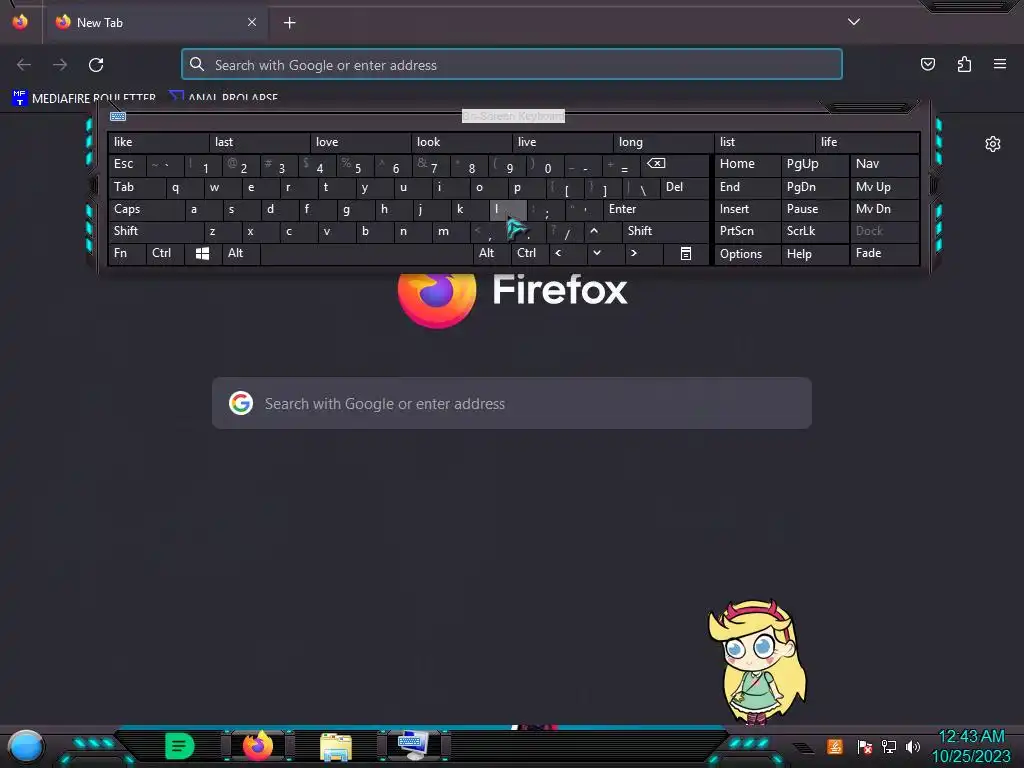Click the keyboard icon in on-screen keyboard title

coord(118,116)
